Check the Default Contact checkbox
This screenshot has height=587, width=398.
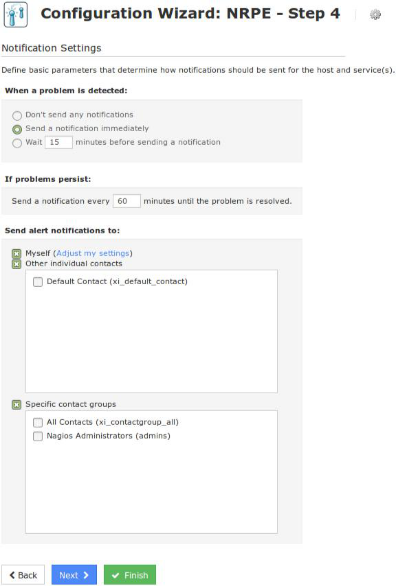coord(38,282)
